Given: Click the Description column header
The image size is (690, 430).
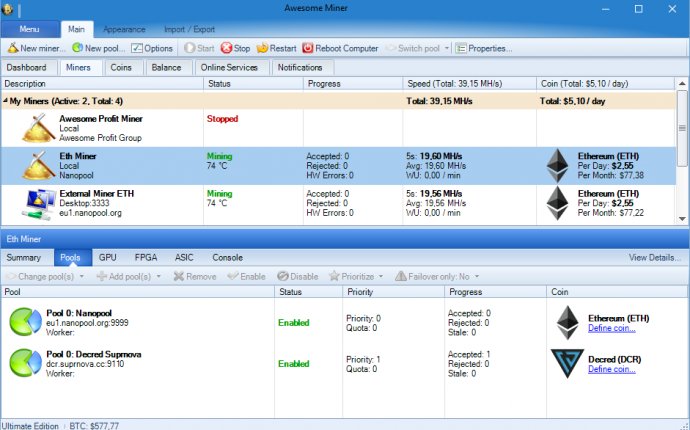Looking at the screenshot, I should [x=103, y=84].
